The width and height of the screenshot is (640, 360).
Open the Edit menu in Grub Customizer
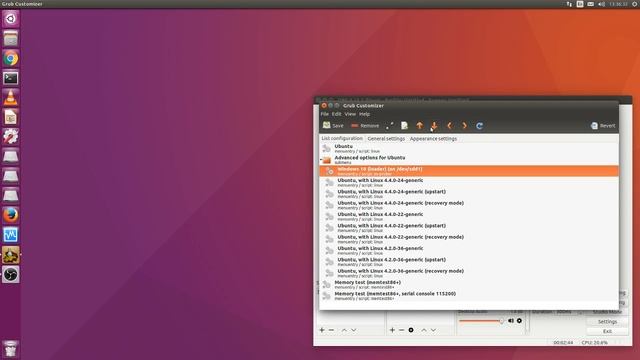[x=336, y=114]
